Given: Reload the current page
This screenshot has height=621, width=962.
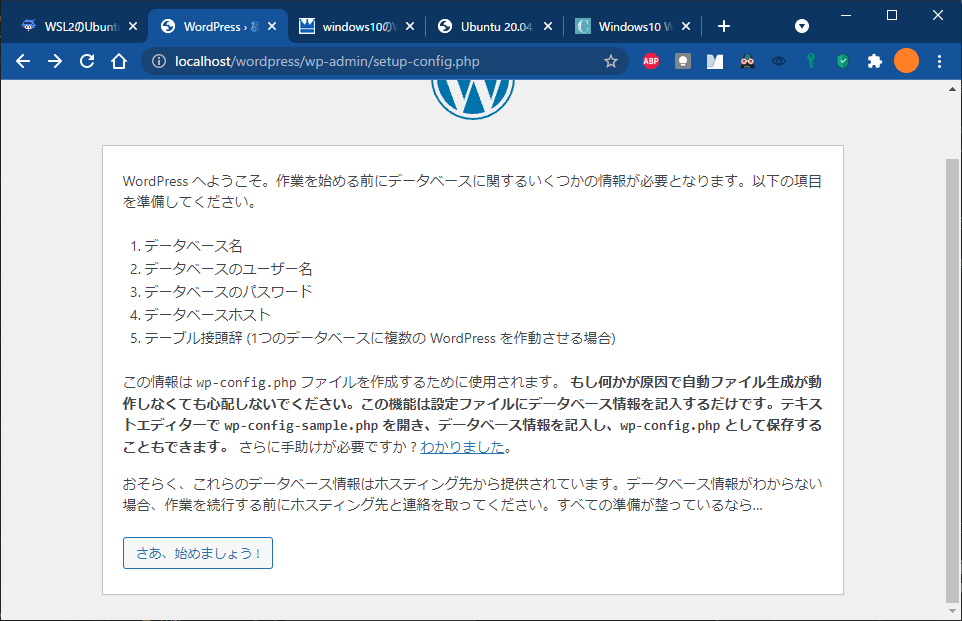Looking at the screenshot, I should 87,61.
